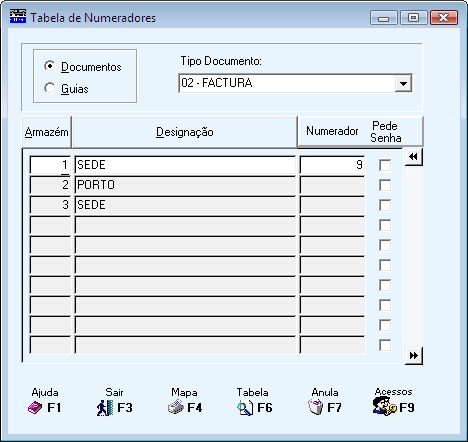
Task: Open Mapa printer icon F4
Action: point(176,408)
